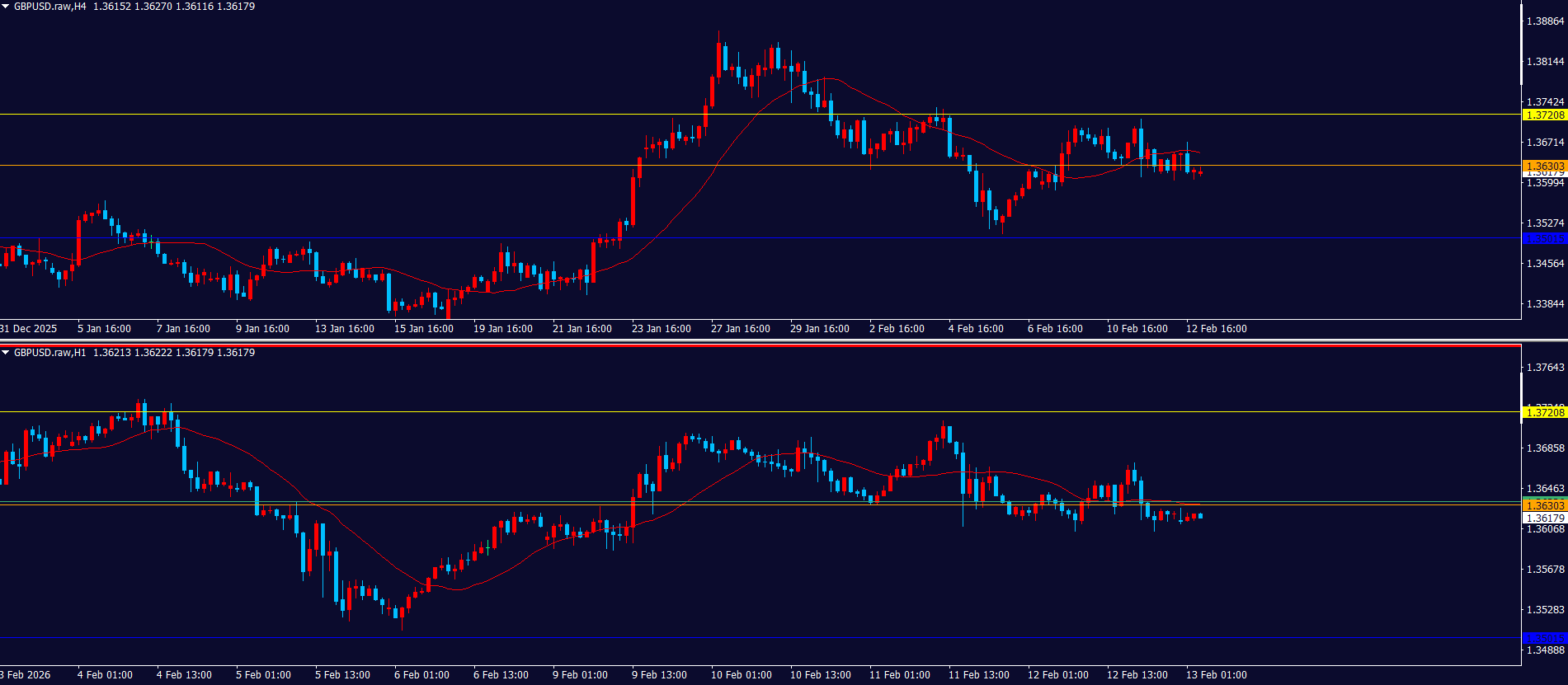
Task: Select the GBPUSD.raw,H1 chart title text
Action: coord(49,353)
